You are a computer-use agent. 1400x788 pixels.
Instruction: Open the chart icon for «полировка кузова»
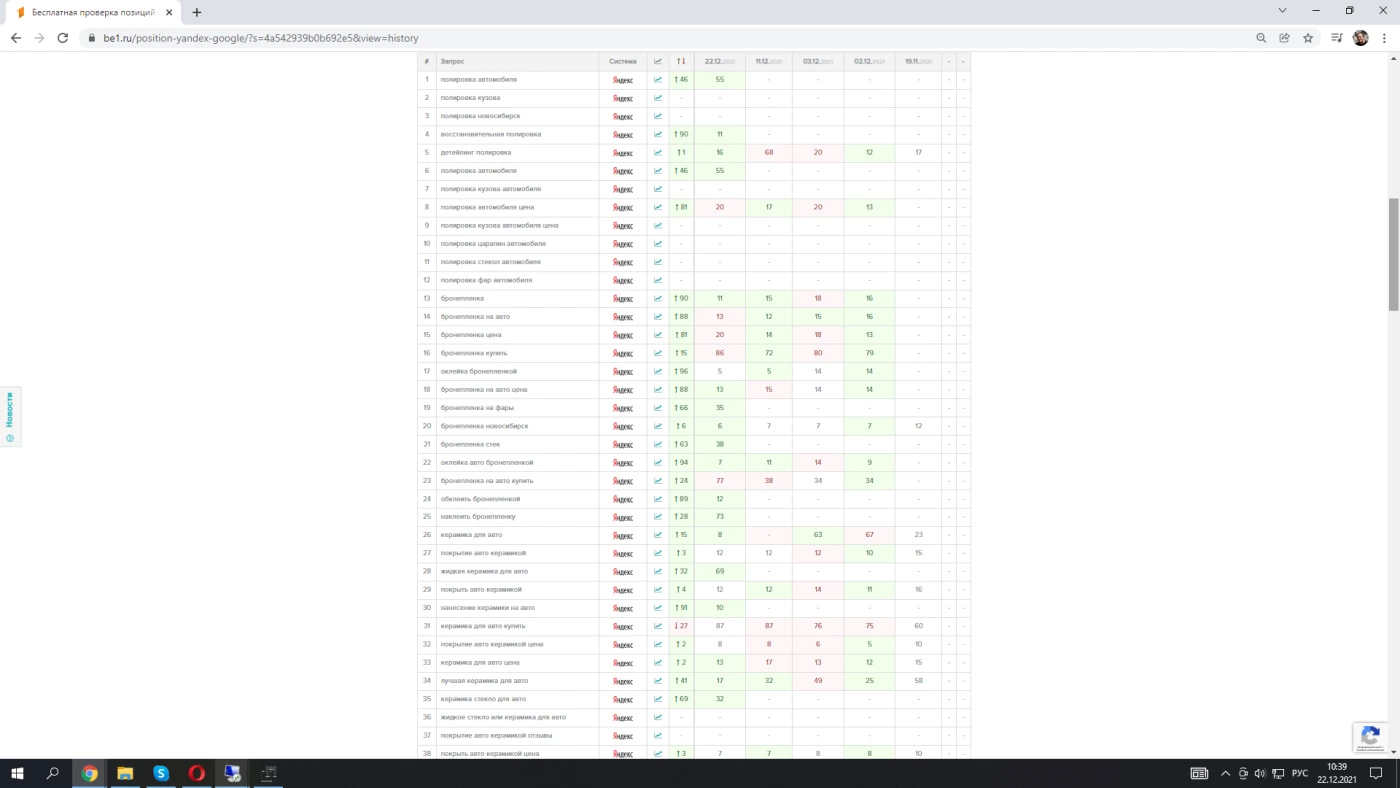coord(658,98)
